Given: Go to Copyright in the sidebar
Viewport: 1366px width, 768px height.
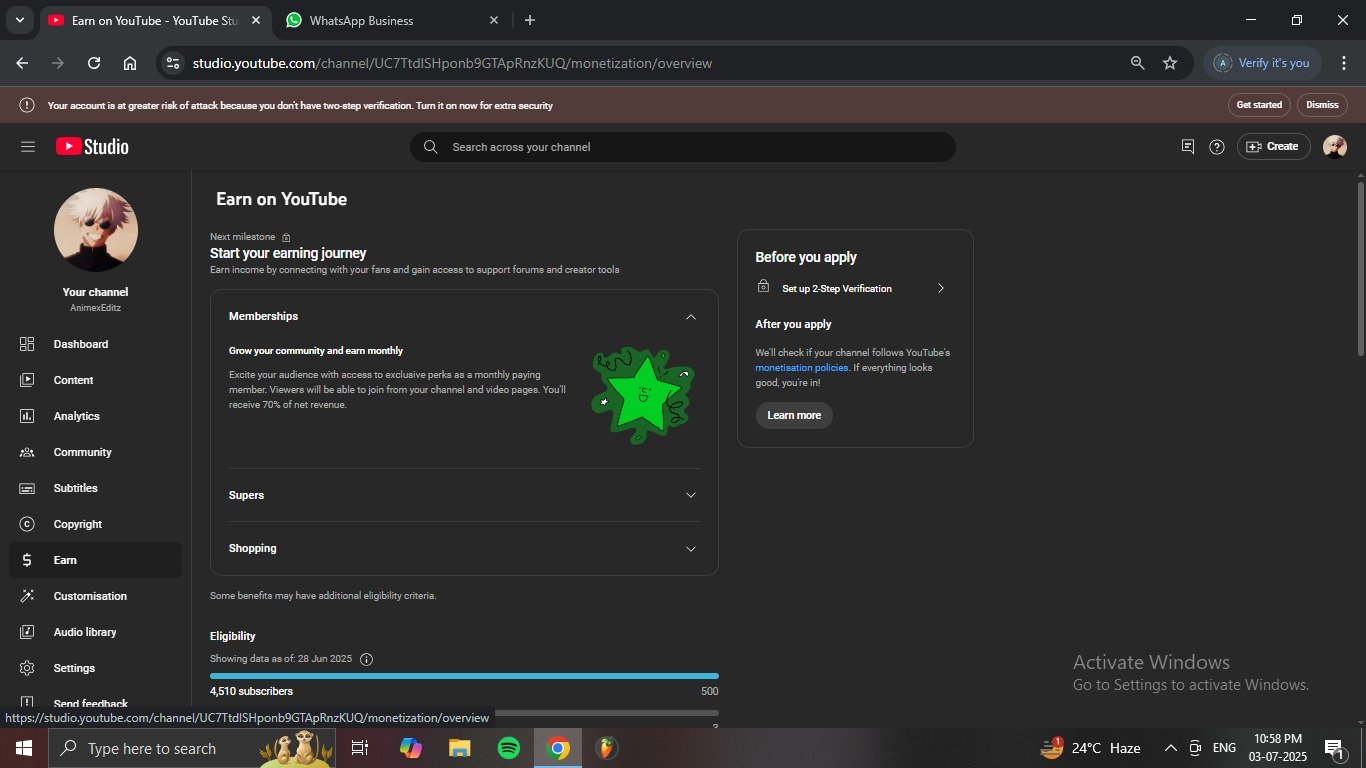Looking at the screenshot, I should coord(95,524).
